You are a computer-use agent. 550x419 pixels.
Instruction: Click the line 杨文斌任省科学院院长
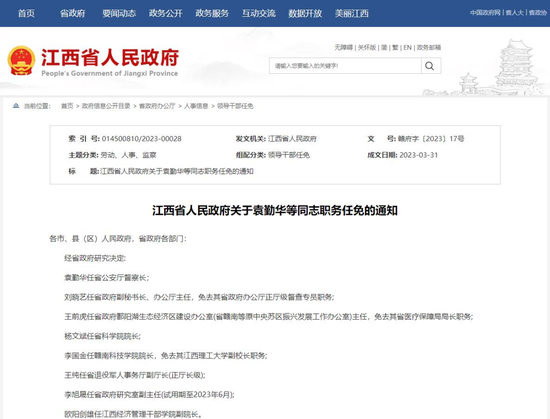coord(102,336)
